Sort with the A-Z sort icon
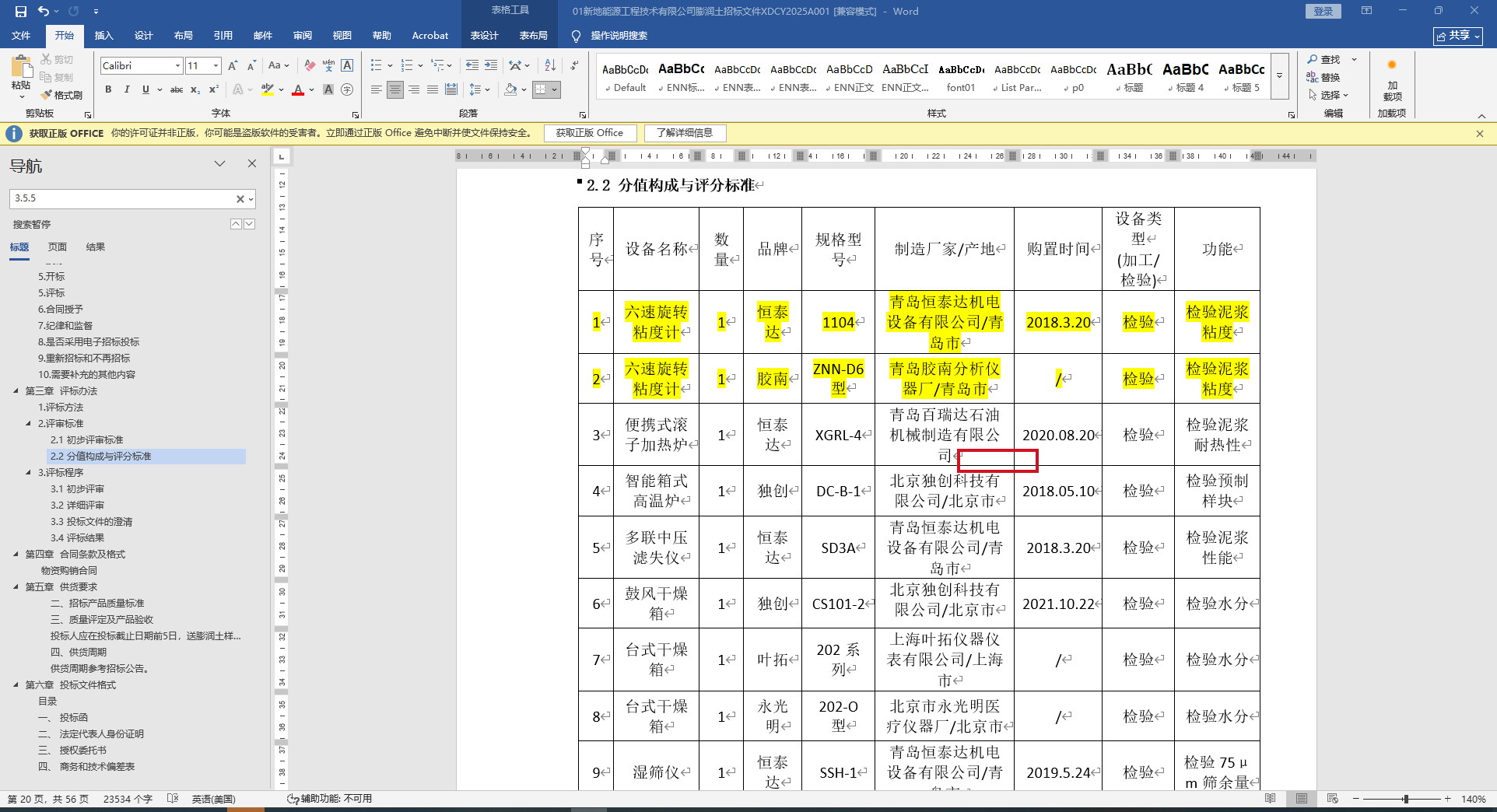 pyautogui.click(x=550, y=66)
